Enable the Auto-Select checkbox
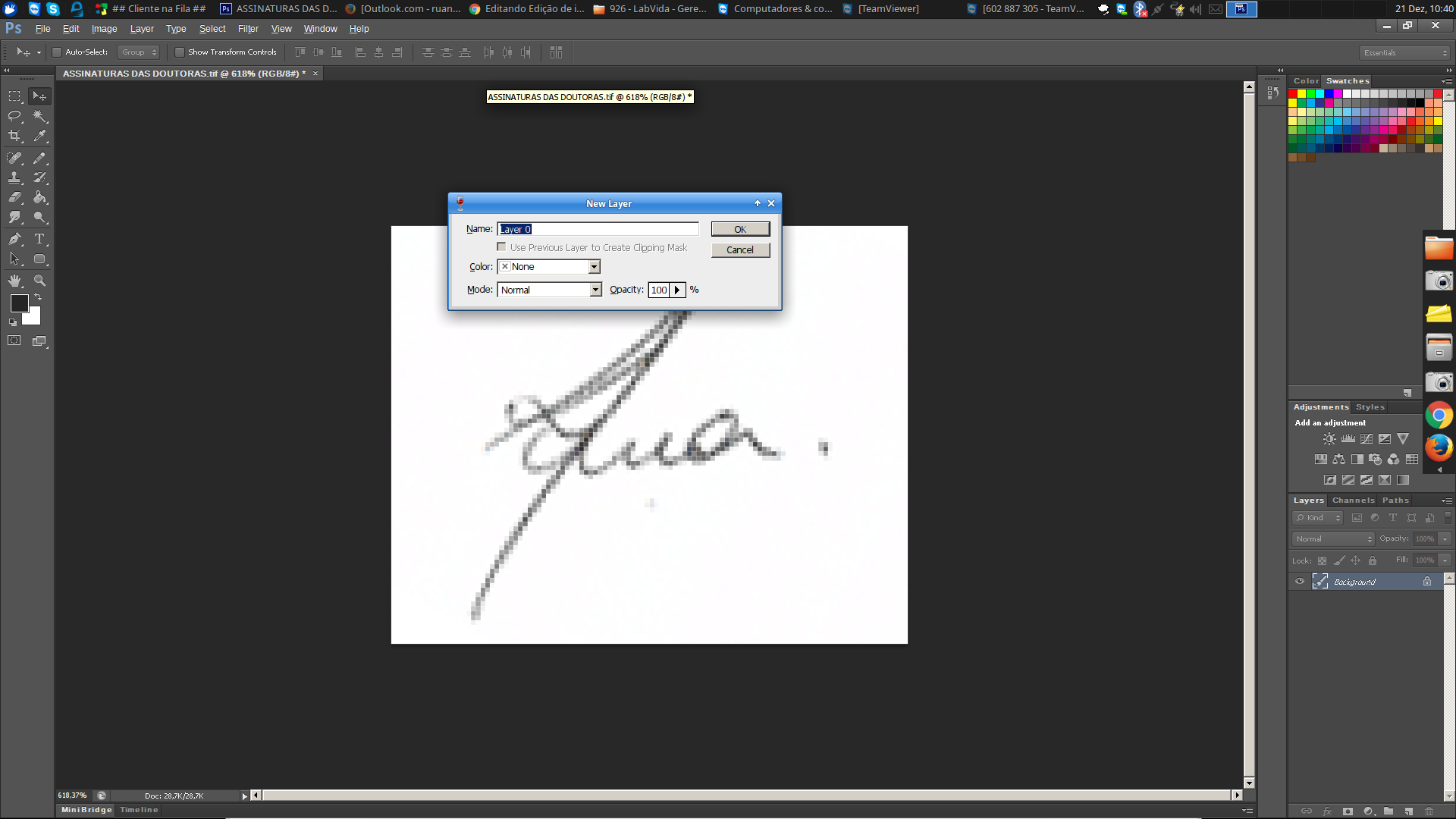Screen dimensions: 1456x819 (x=57, y=52)
